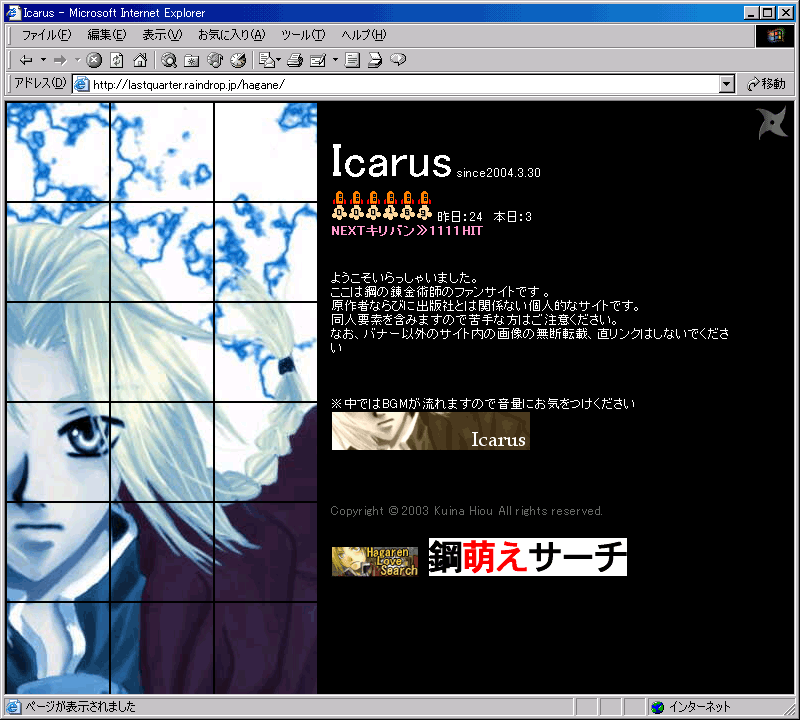Click the blonde character illustration
The height and width of the screenshot is (720, 800).
[x=162, y=399]
